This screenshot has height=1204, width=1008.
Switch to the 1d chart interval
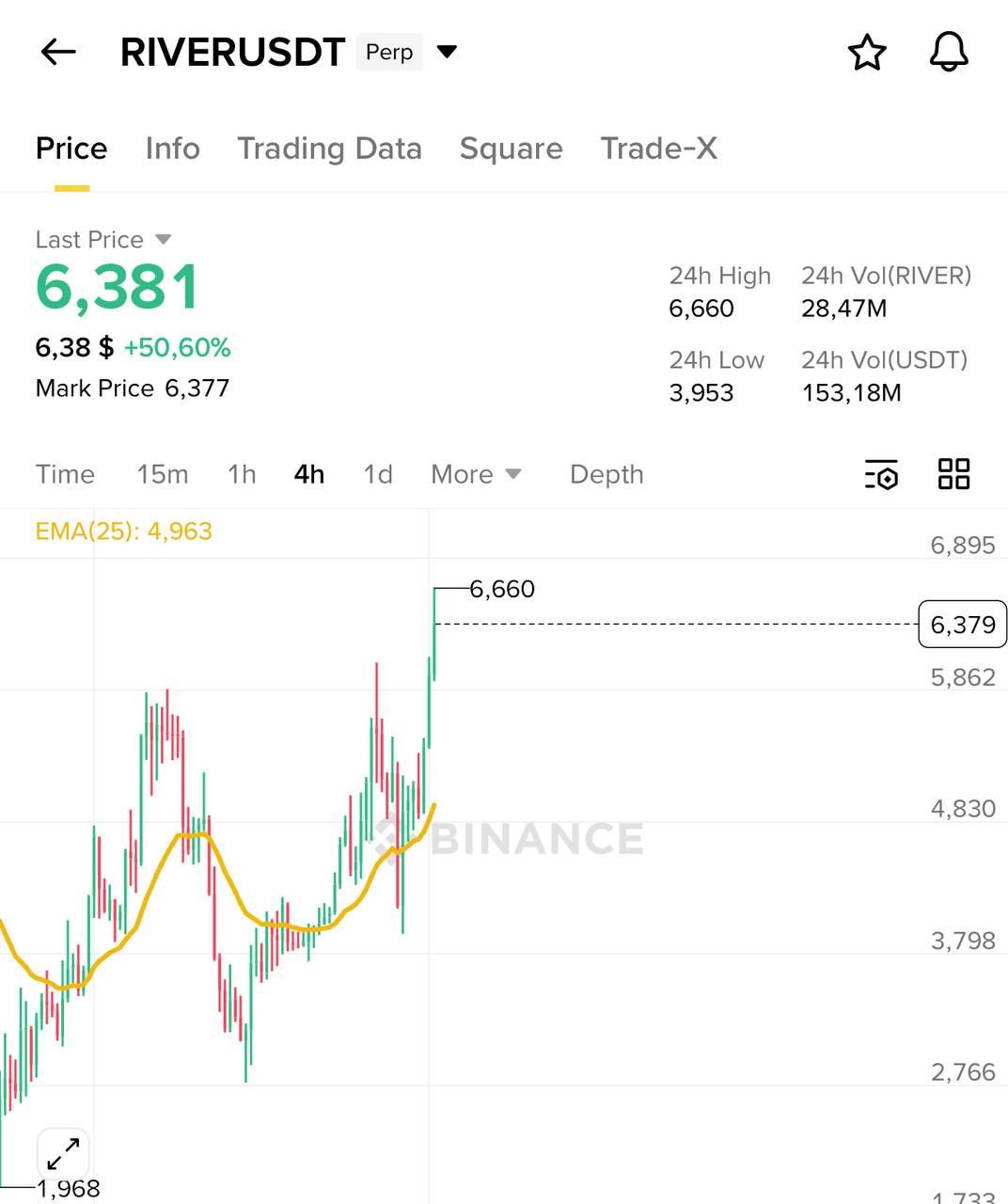pyautogui.click(x=378, y=474)
